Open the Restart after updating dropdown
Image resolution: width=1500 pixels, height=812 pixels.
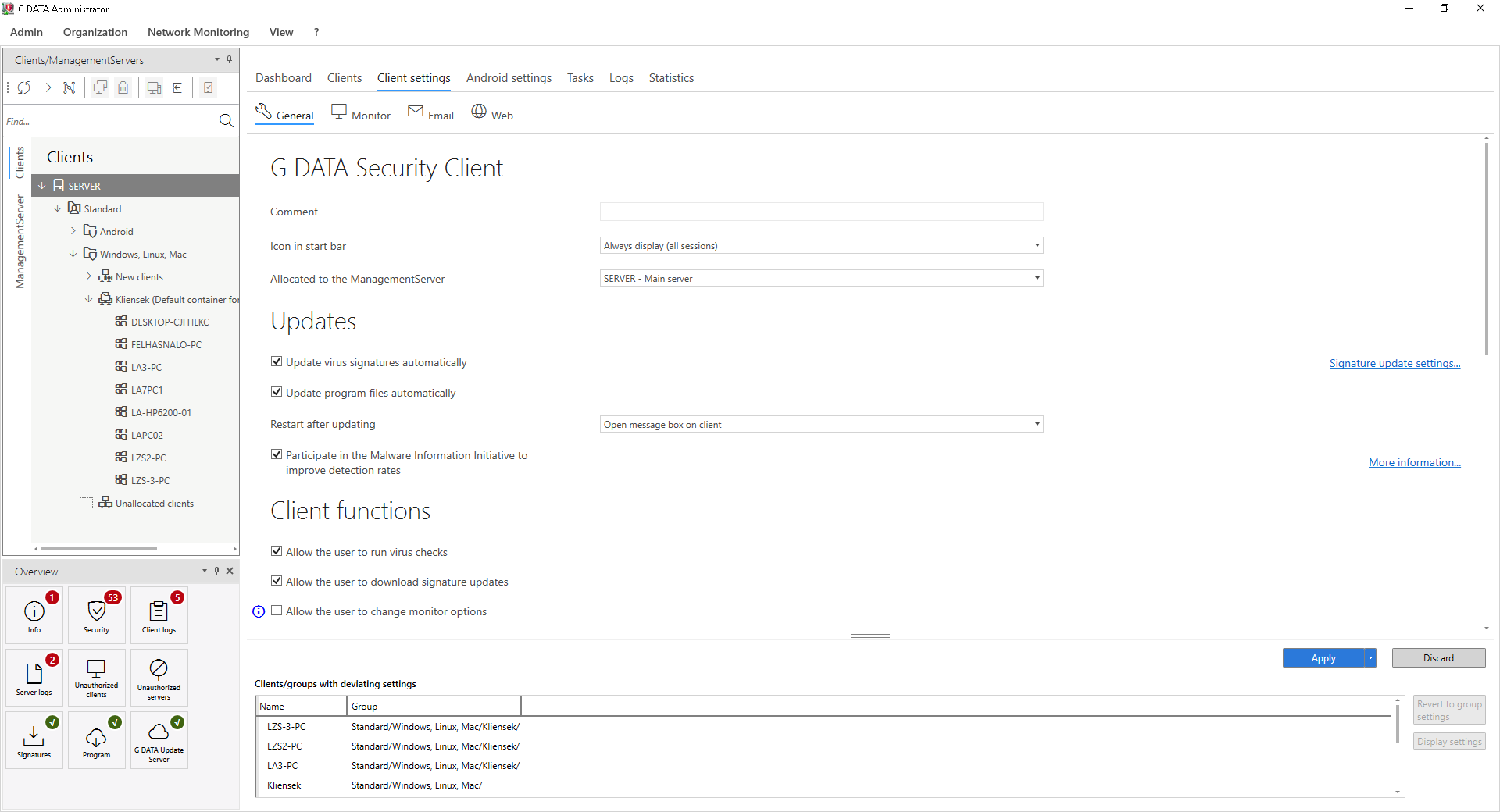821,424
